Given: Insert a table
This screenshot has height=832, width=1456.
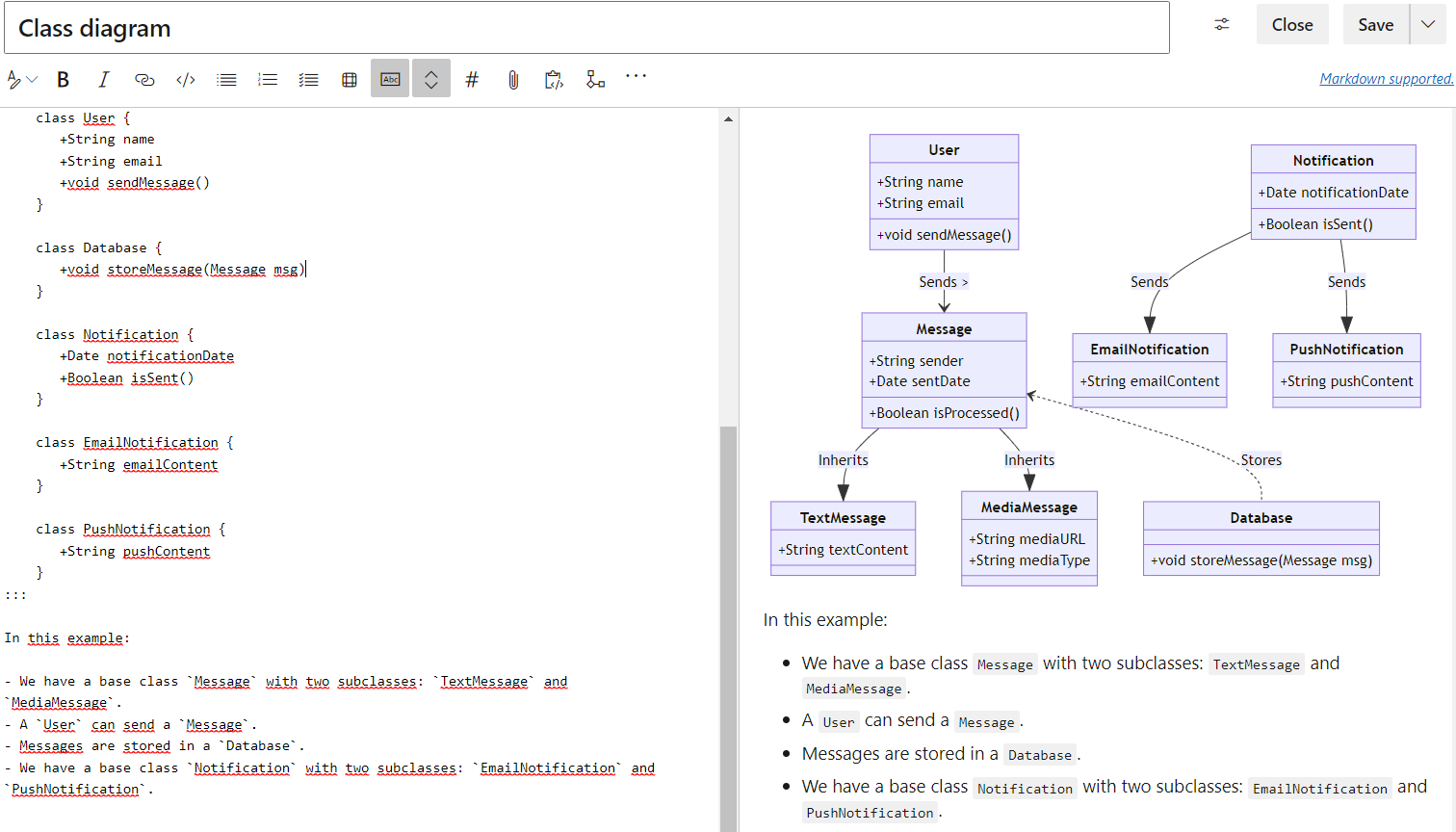Looking at the screenshot, I should [349, 78].
